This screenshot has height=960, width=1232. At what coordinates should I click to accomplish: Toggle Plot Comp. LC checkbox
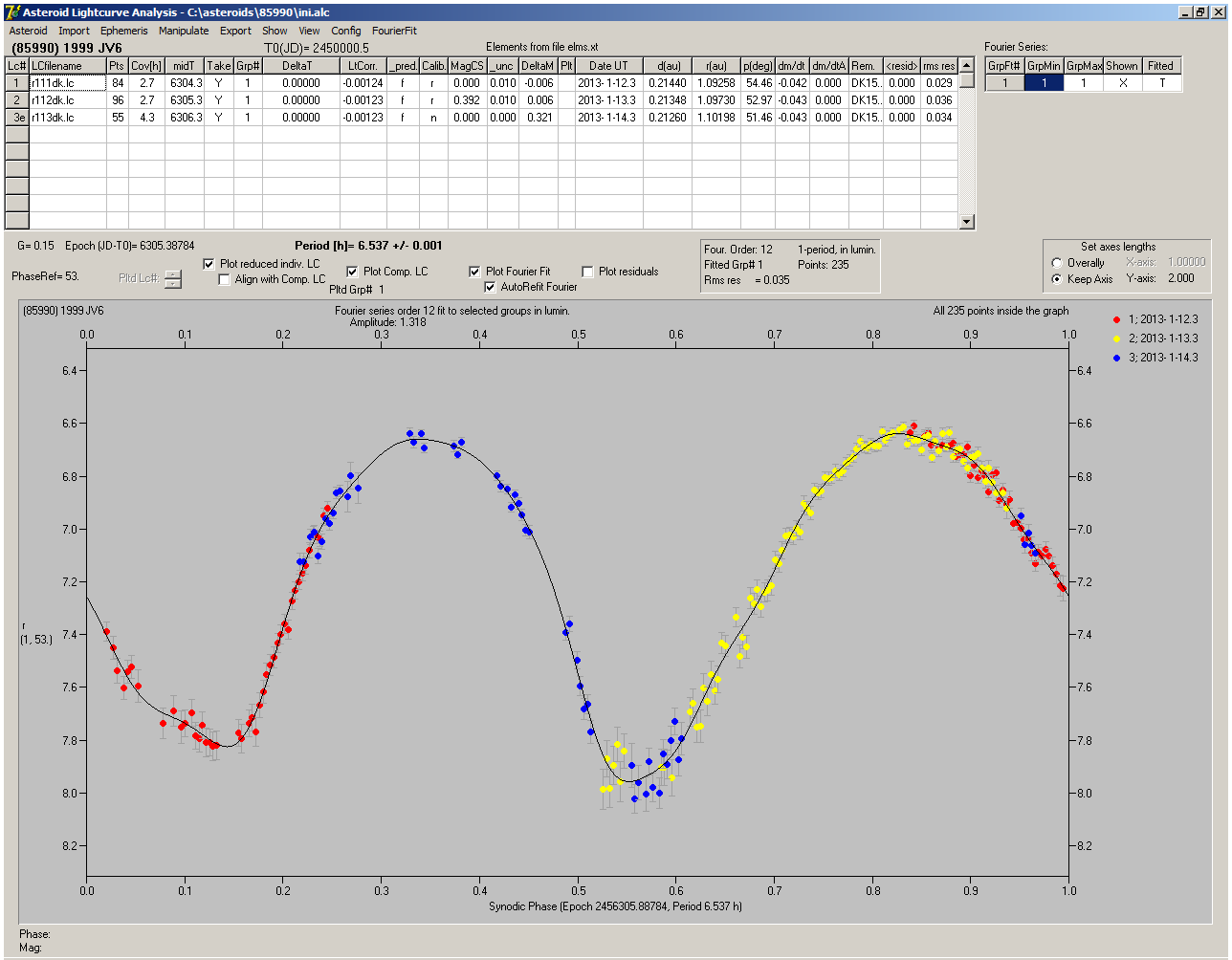click(x=352, y=272)
